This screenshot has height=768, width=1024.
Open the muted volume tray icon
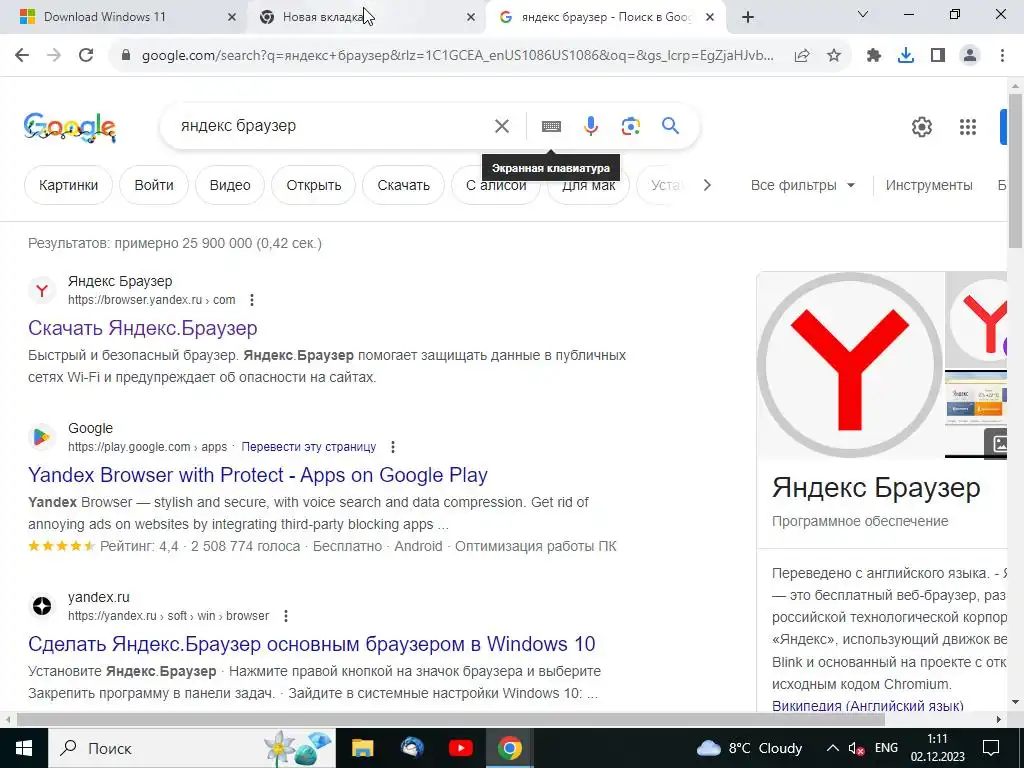[856, 748]
